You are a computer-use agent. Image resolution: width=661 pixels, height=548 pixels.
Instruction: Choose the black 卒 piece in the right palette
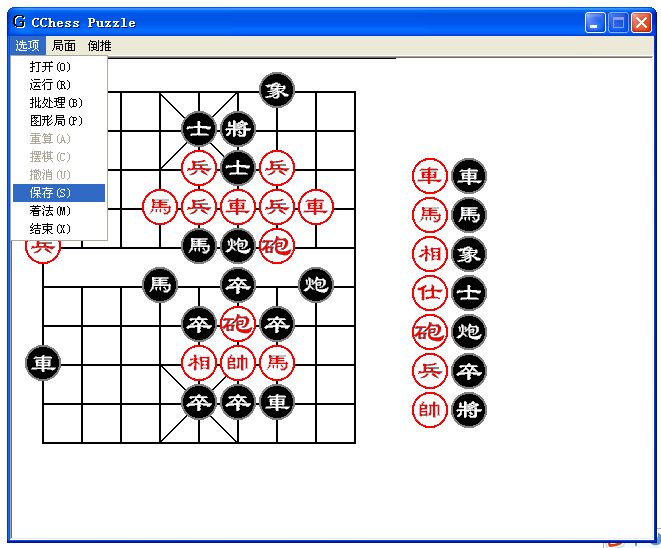coord(468,371)
